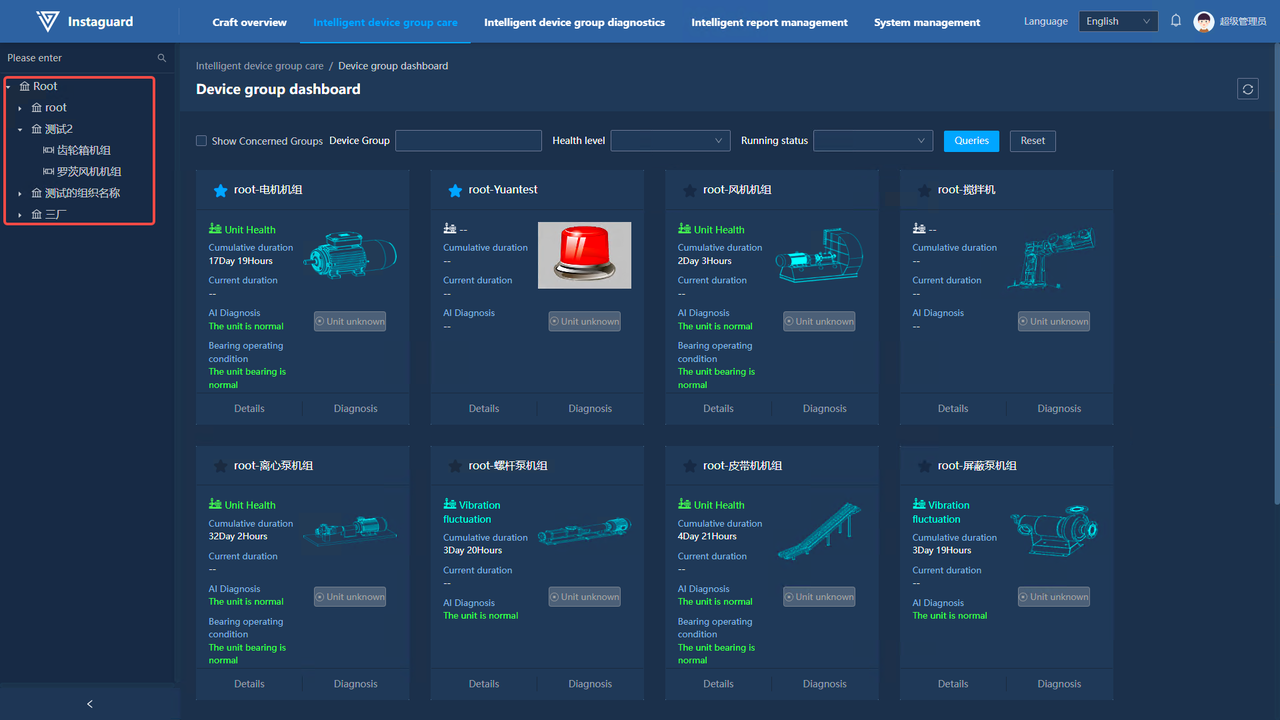The width and height of the screenshot is (1280, 720).
Task: Go to Craft overview tab
Action: click(249, 22)
